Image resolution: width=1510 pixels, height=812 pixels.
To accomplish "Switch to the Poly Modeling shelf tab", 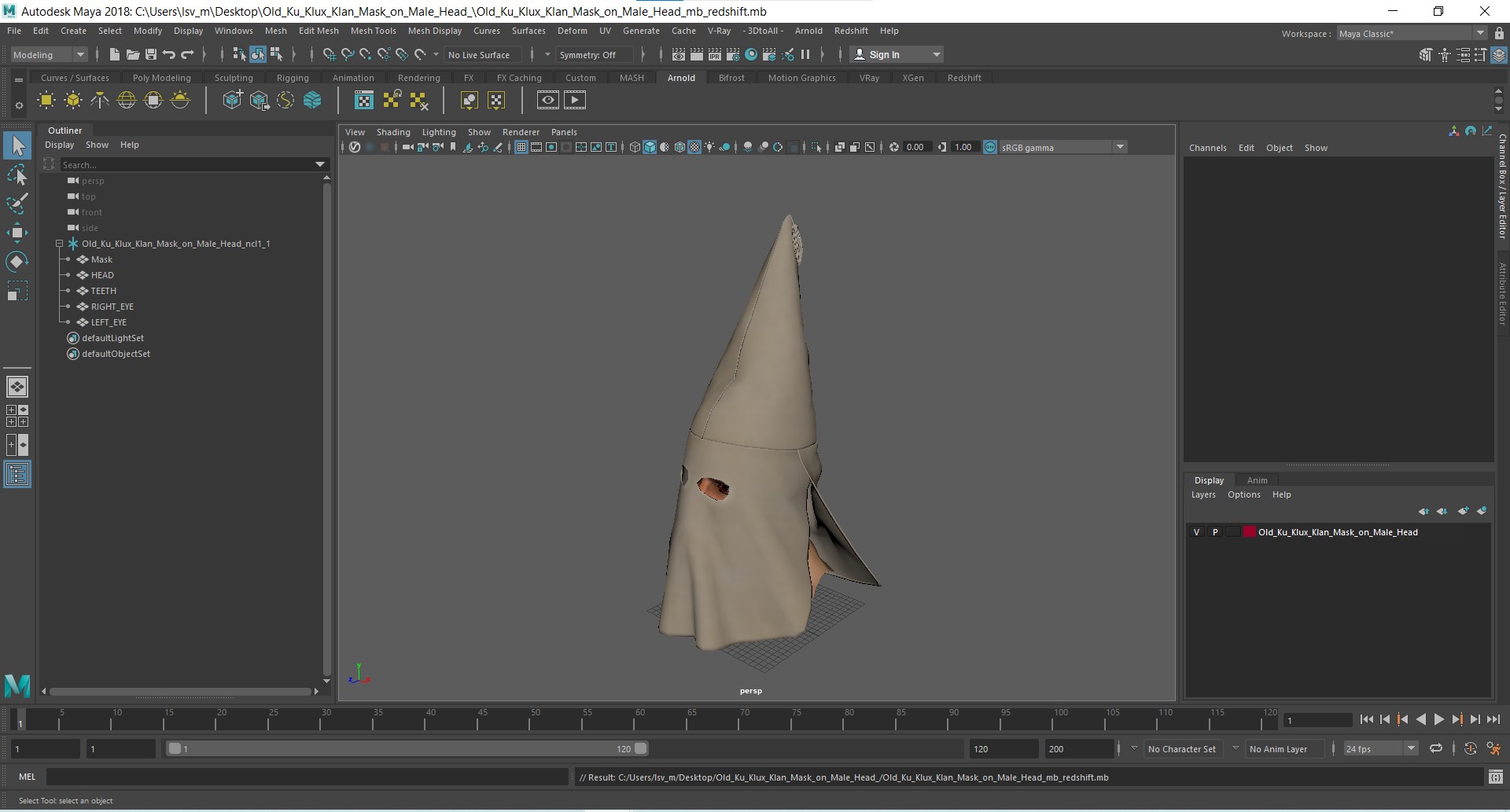I will [x=161, y=78].
